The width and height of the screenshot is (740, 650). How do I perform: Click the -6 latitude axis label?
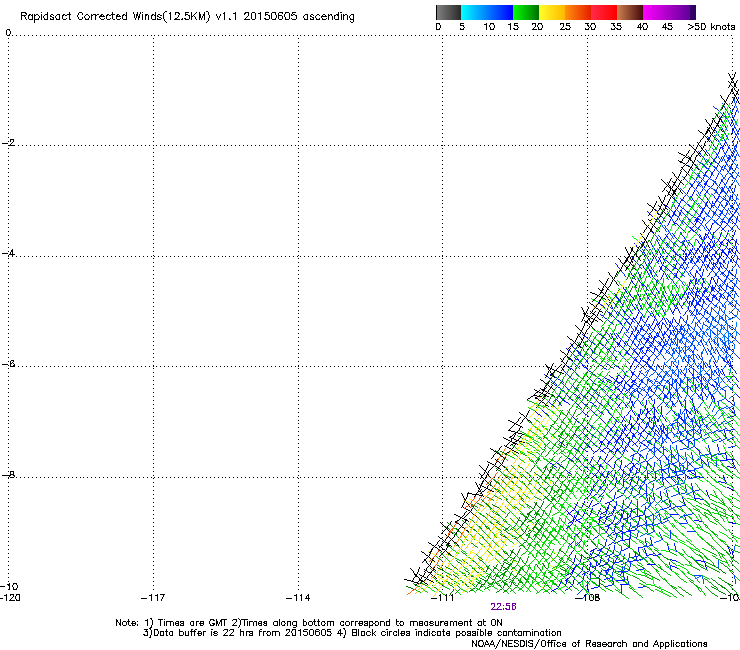8,364
